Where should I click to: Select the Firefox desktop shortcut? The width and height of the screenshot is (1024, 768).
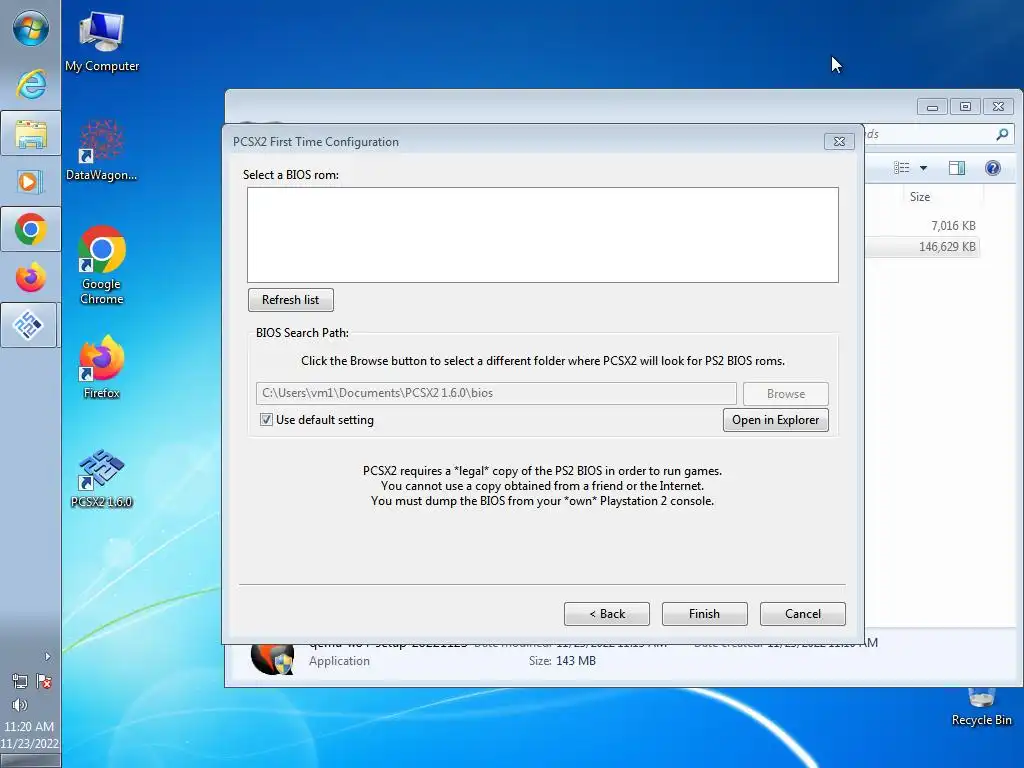tap(102, 367)
